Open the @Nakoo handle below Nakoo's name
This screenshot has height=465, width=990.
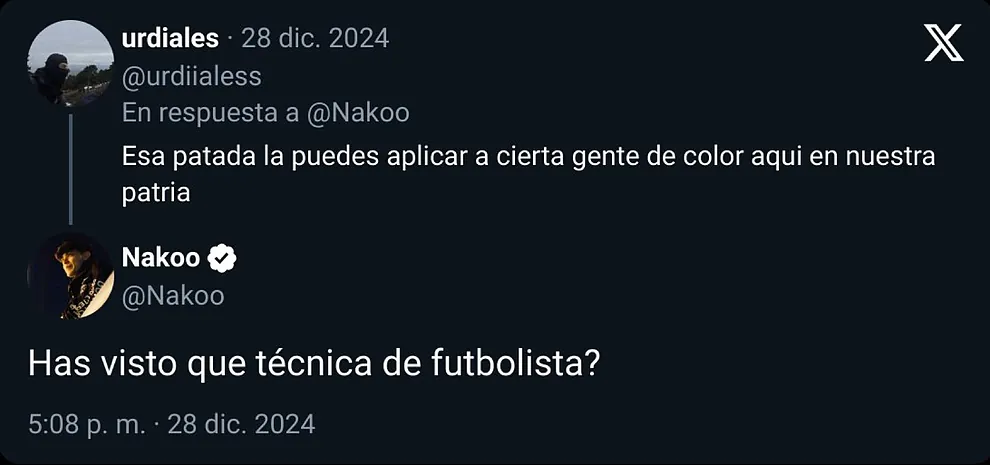(173, 295)
